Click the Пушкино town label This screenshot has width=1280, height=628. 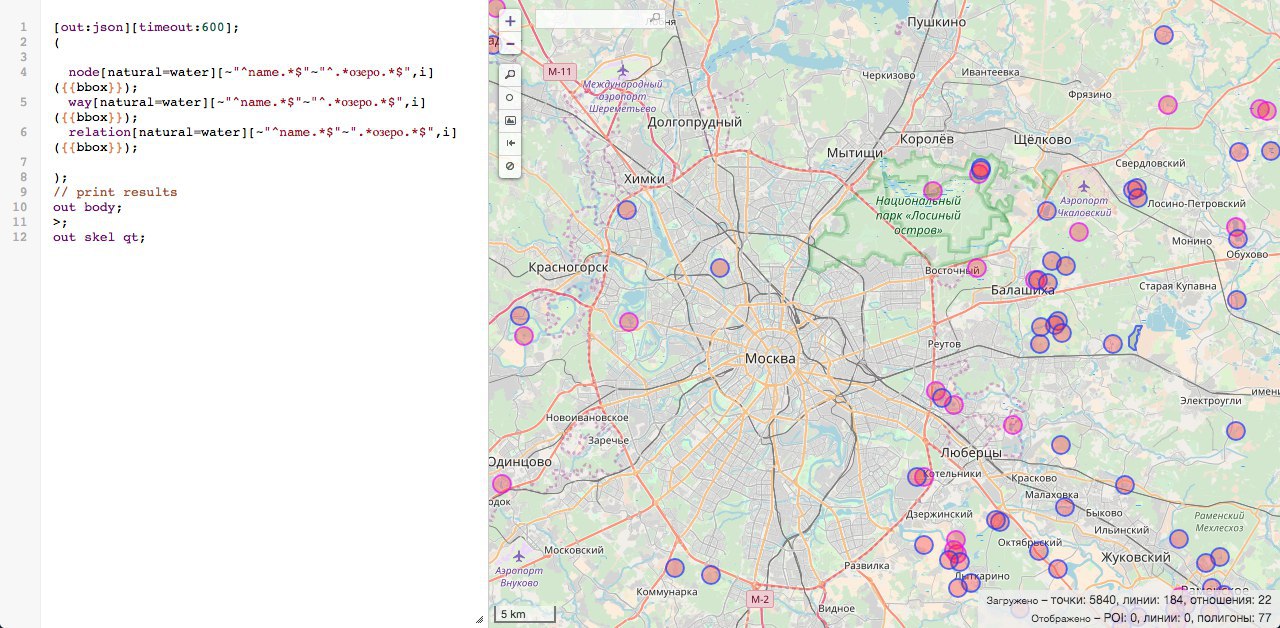(x=936, y=21)
